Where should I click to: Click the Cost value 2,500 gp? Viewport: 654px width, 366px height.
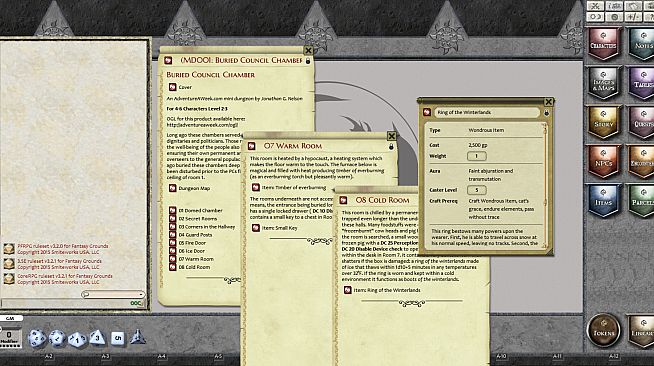(478, 145)
